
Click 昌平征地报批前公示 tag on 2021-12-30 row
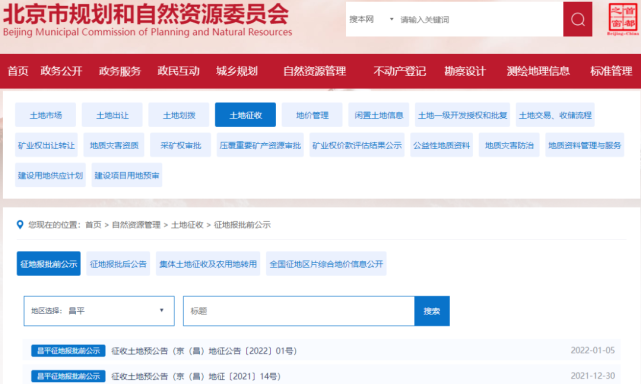click(68, 376)
